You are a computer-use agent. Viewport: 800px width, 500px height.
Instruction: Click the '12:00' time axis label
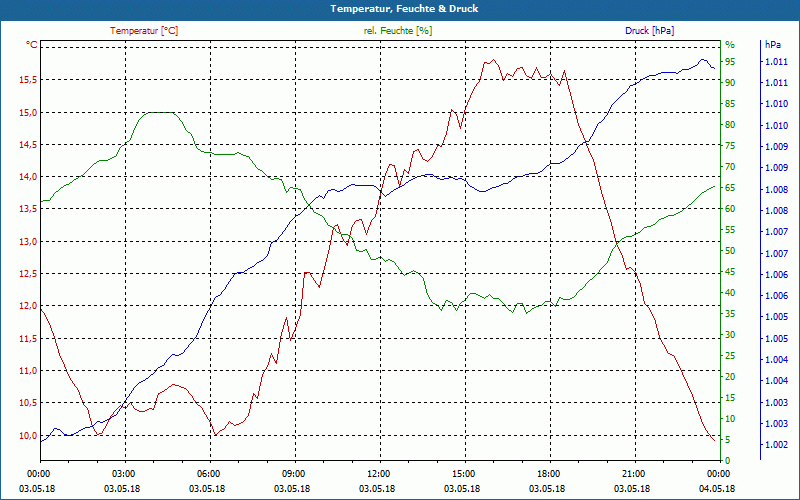coord(378,473)
